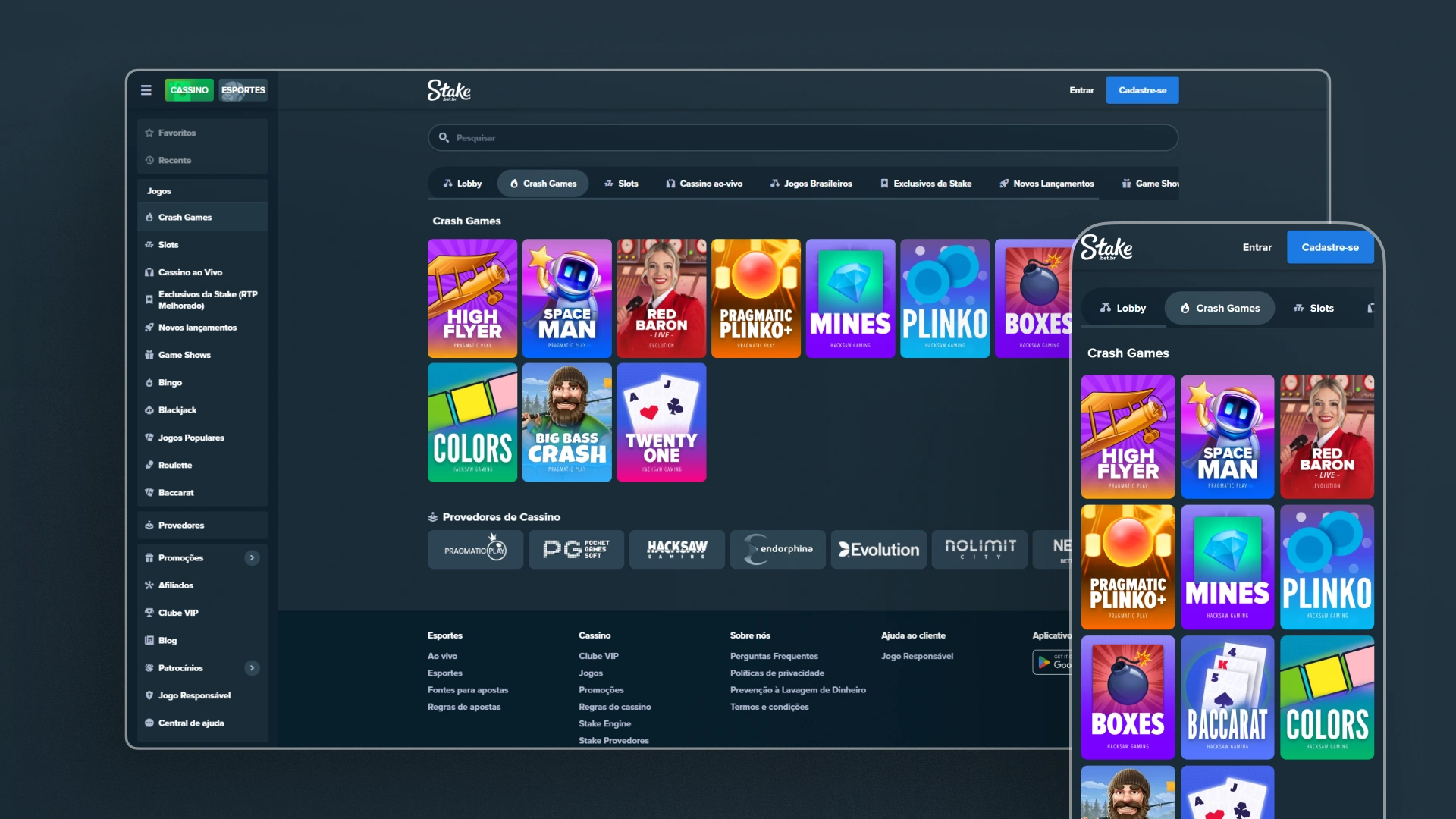Click Entrar in mobile view
The image size is (1456, 819).
(1257, 247)
